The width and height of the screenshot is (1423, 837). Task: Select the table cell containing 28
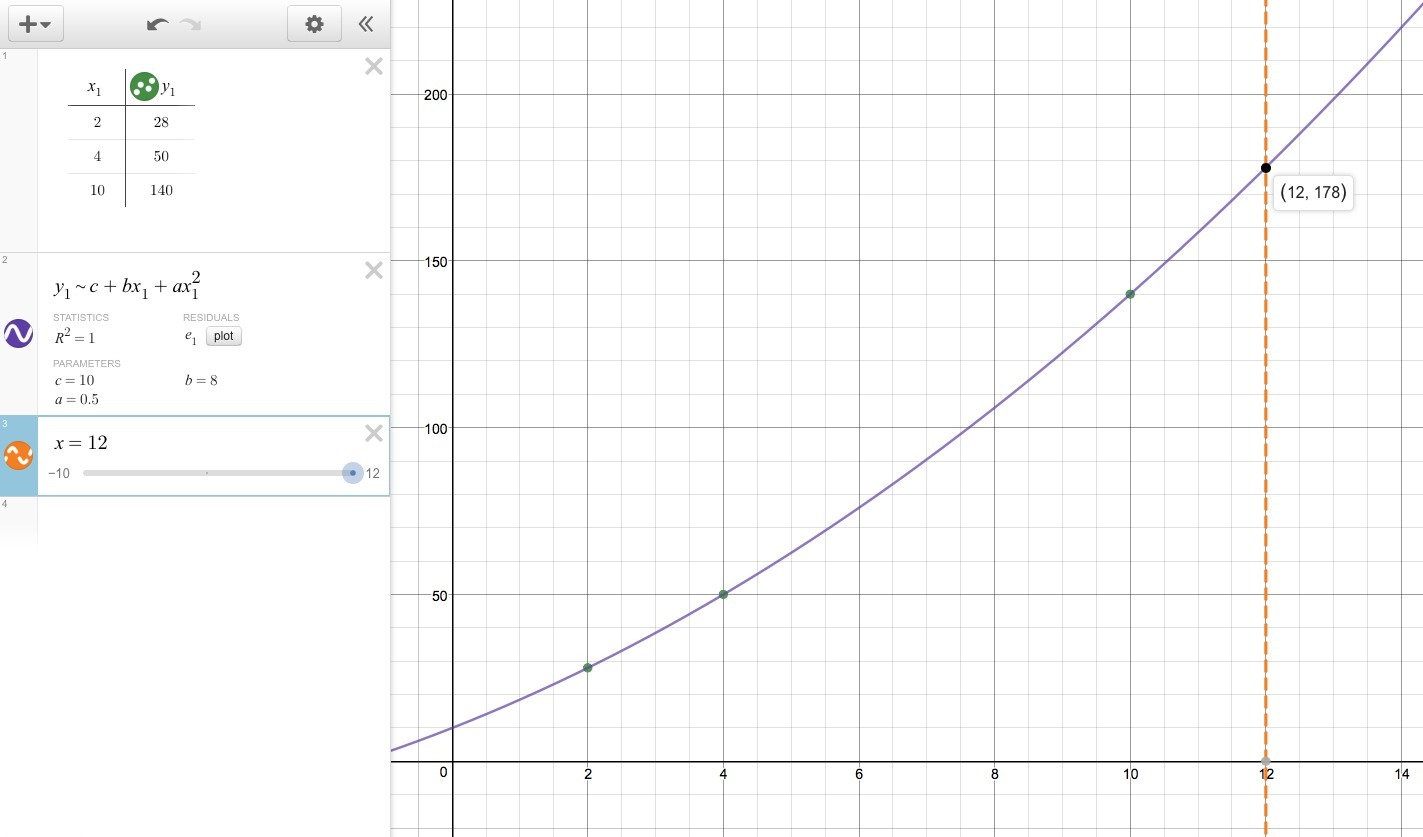[x=161, y=122]
